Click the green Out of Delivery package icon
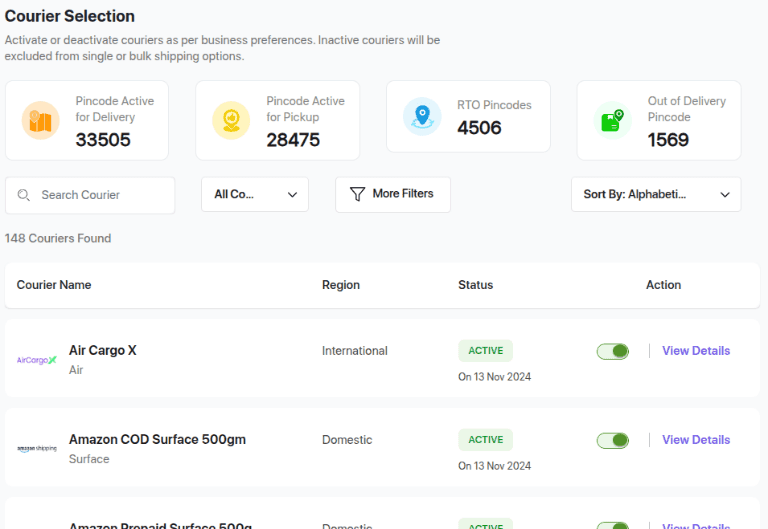The height and width of the screenshot is (529, 768). coord(613,120)
